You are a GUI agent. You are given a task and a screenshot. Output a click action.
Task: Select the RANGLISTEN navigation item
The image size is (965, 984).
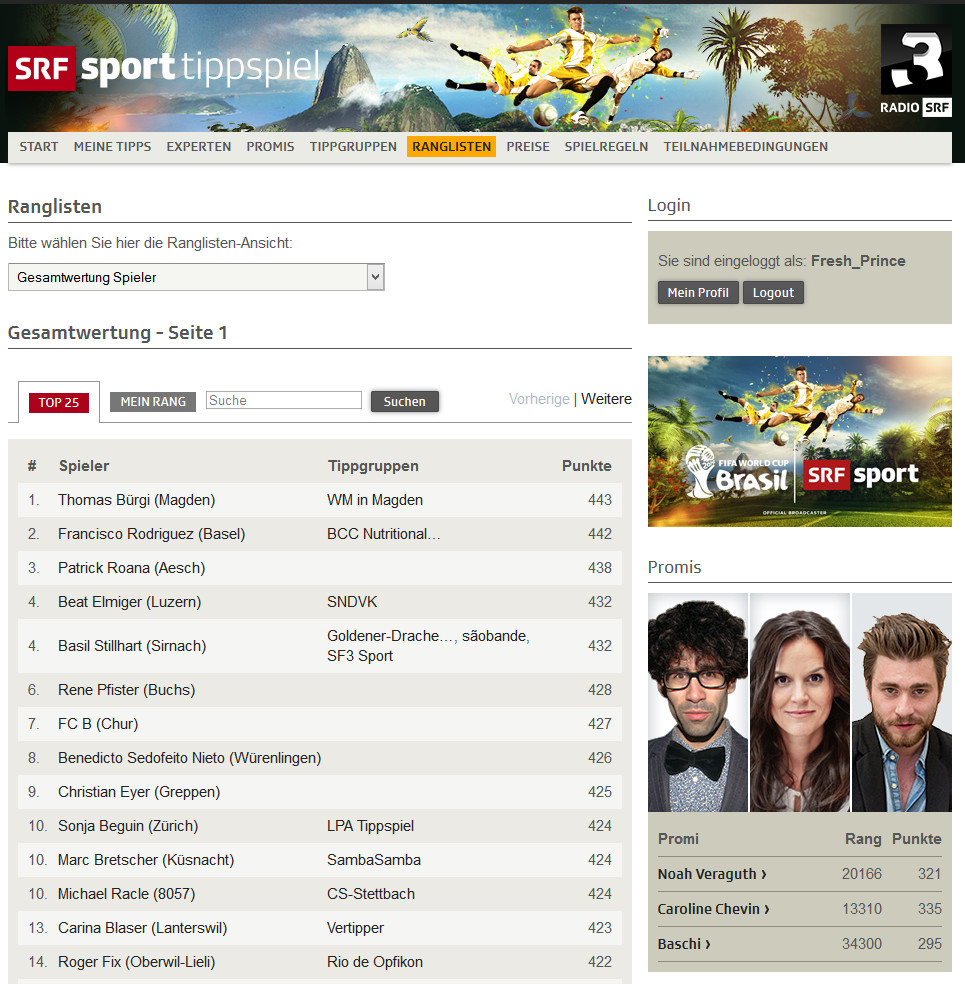pos(452,147)
